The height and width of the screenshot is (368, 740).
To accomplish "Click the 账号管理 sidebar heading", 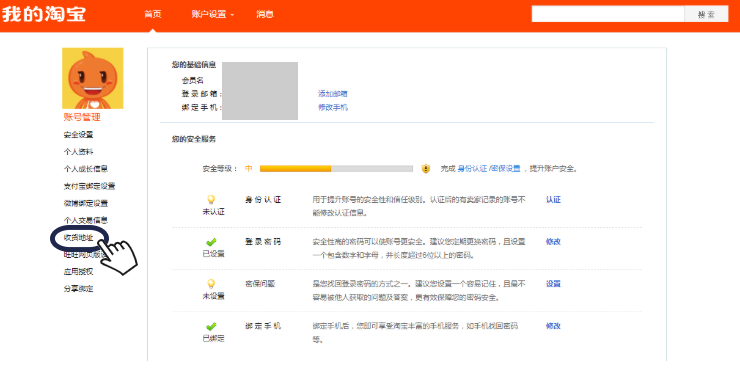I will click(x=82, y=117).
